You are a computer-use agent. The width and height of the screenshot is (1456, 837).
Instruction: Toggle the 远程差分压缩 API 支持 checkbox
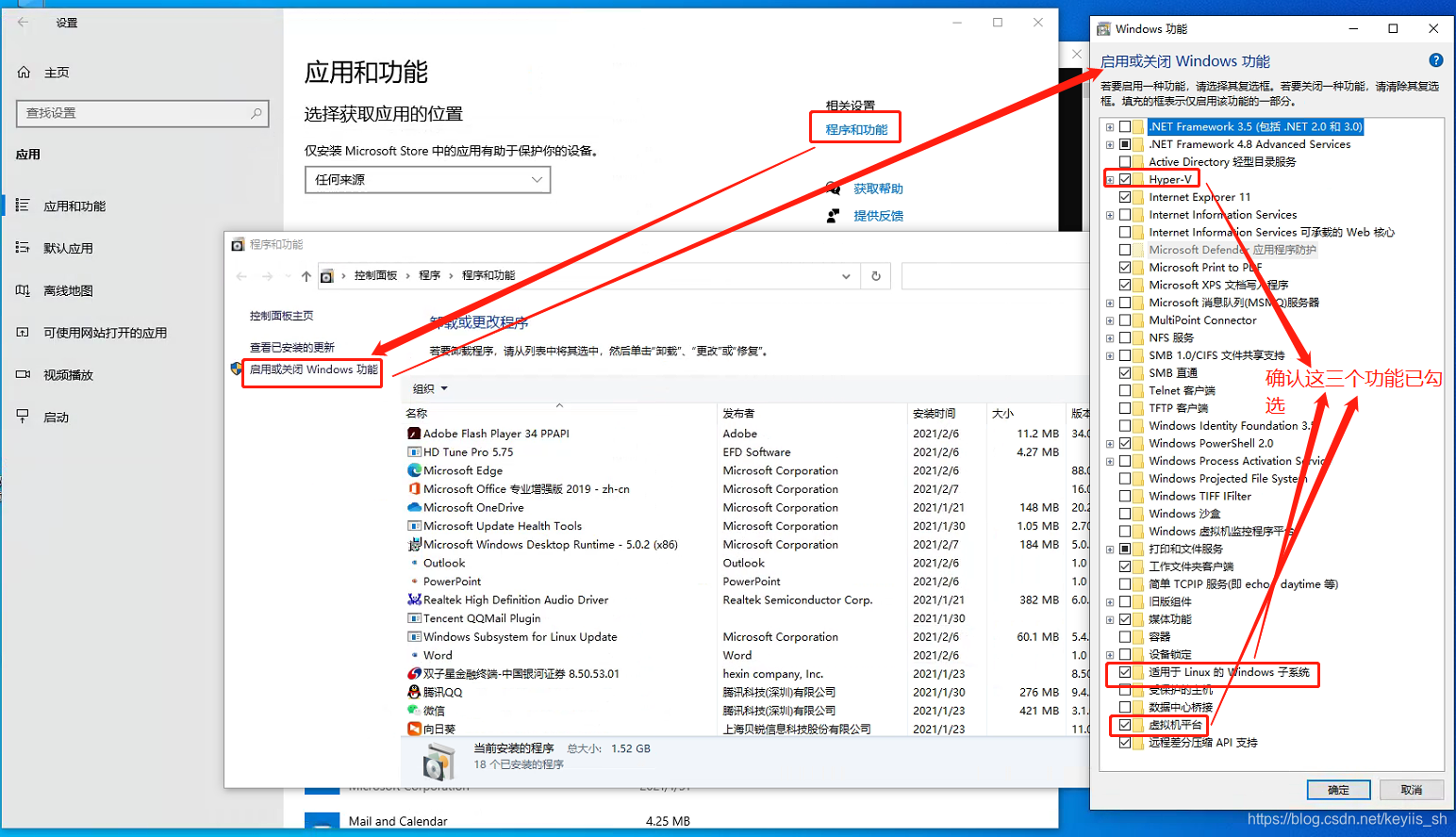click(1125, 743)
